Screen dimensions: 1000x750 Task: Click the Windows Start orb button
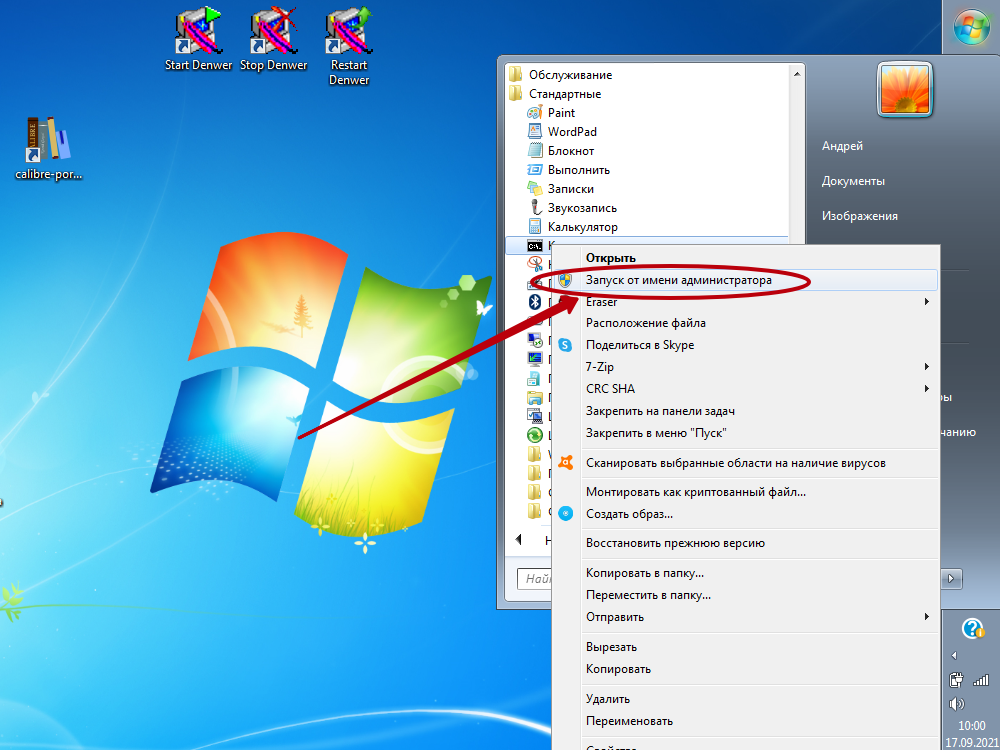pos(971,28)
